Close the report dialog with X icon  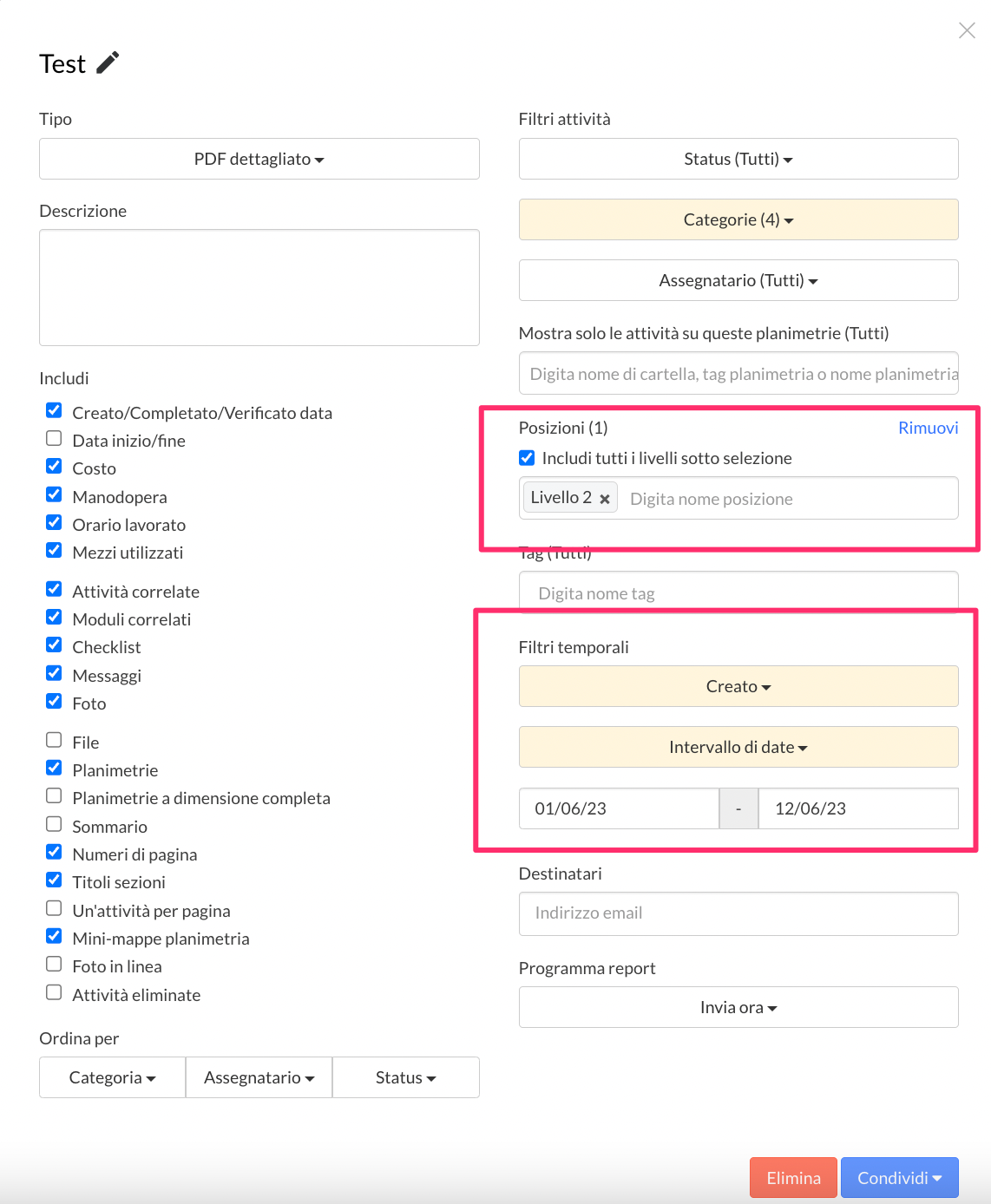[x=967, y=31]
